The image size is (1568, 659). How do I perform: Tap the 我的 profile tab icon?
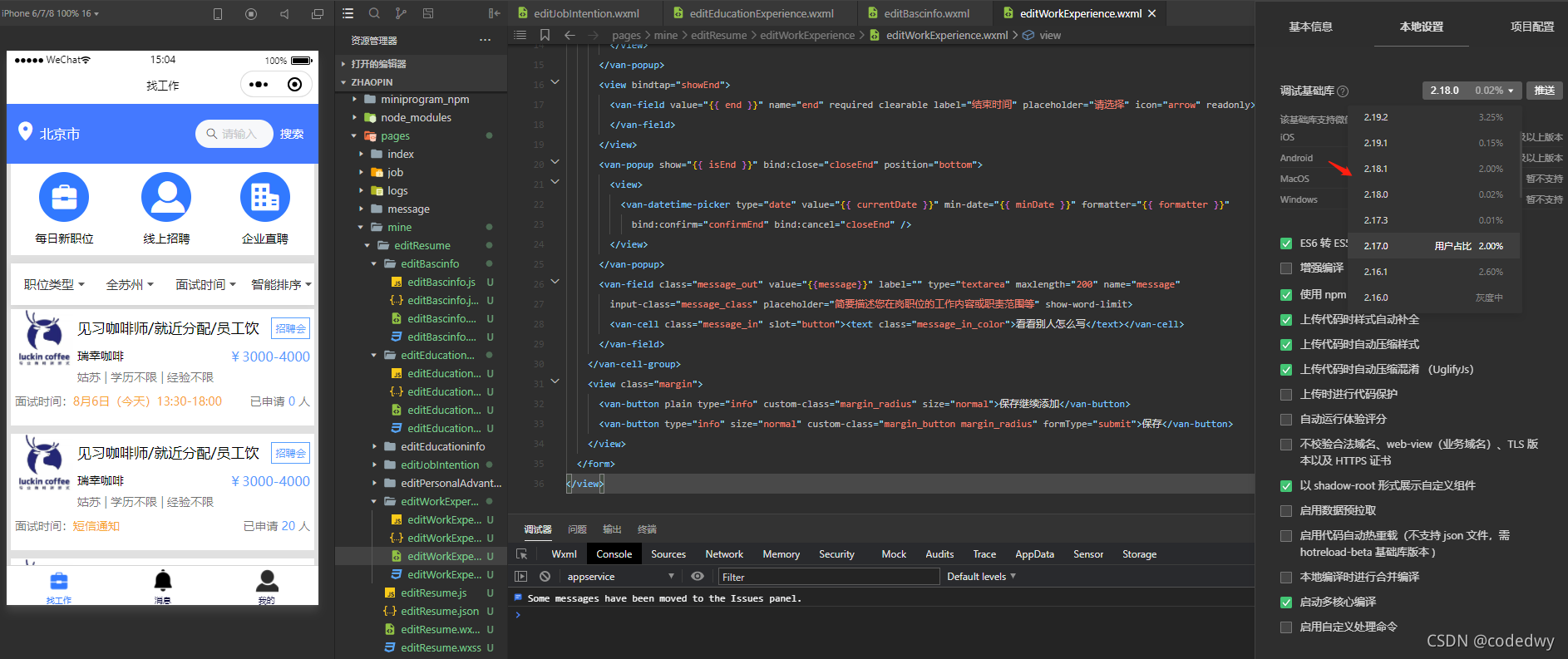coord(267,580)
